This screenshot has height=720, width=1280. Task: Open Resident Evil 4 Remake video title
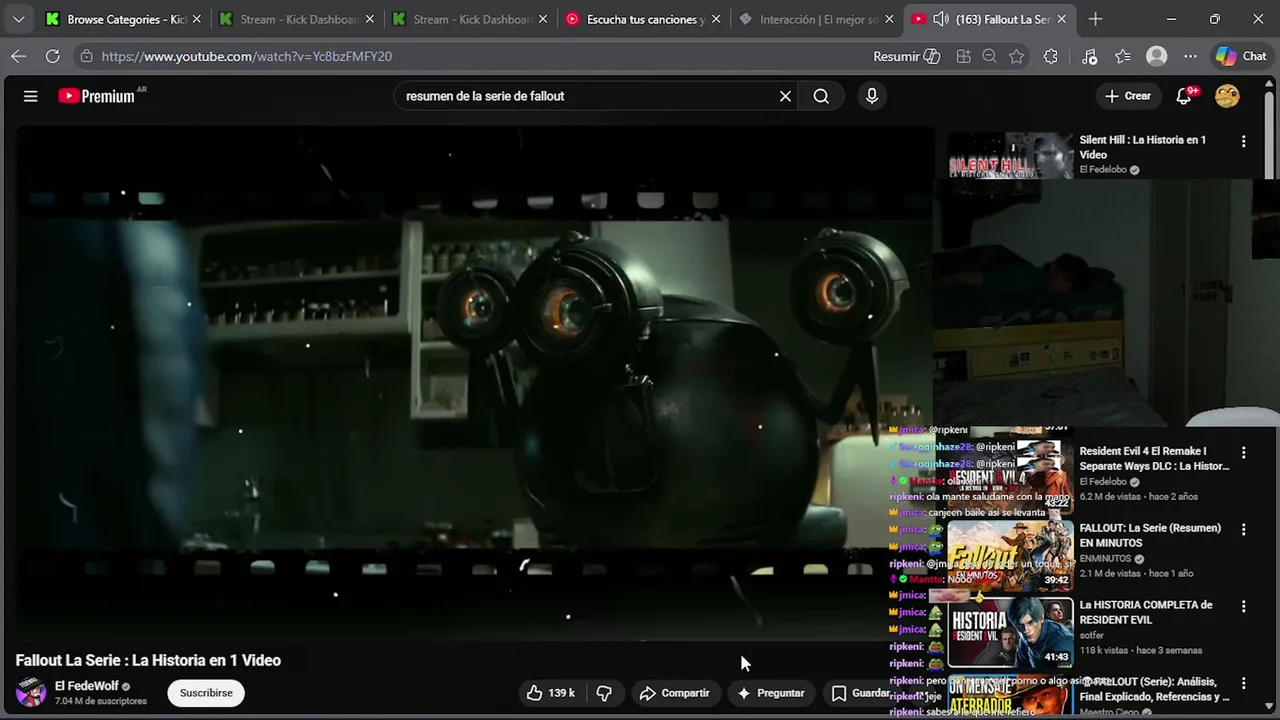tap(1154, 458)
